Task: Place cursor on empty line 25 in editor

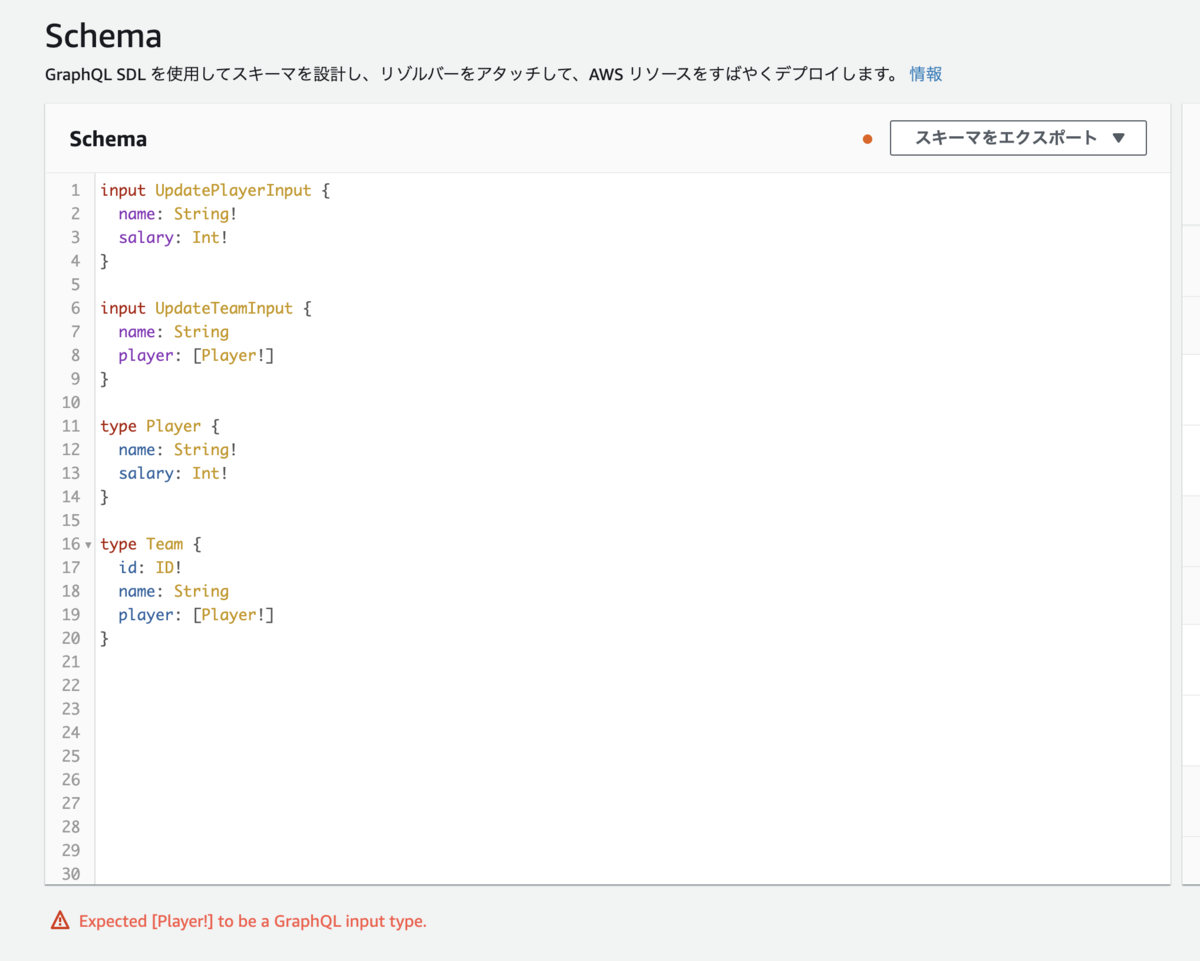Action: click(630, 756)
